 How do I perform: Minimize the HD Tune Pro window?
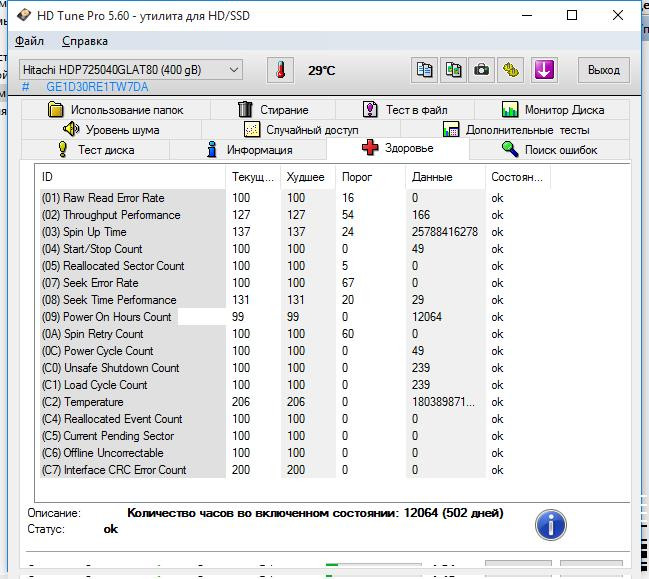click(527, 15)
